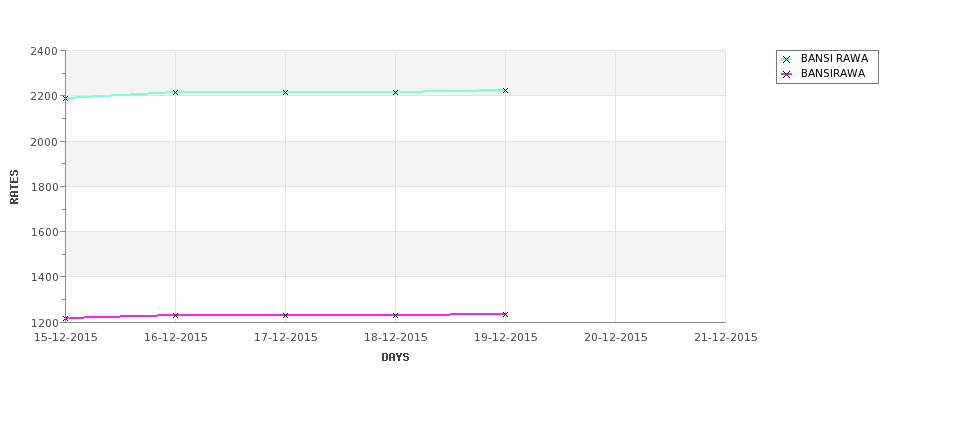Click BANSIRAWA data point at 19-12-2015
The width and height of the screenshot is (975, 429).
coord(506,315)
